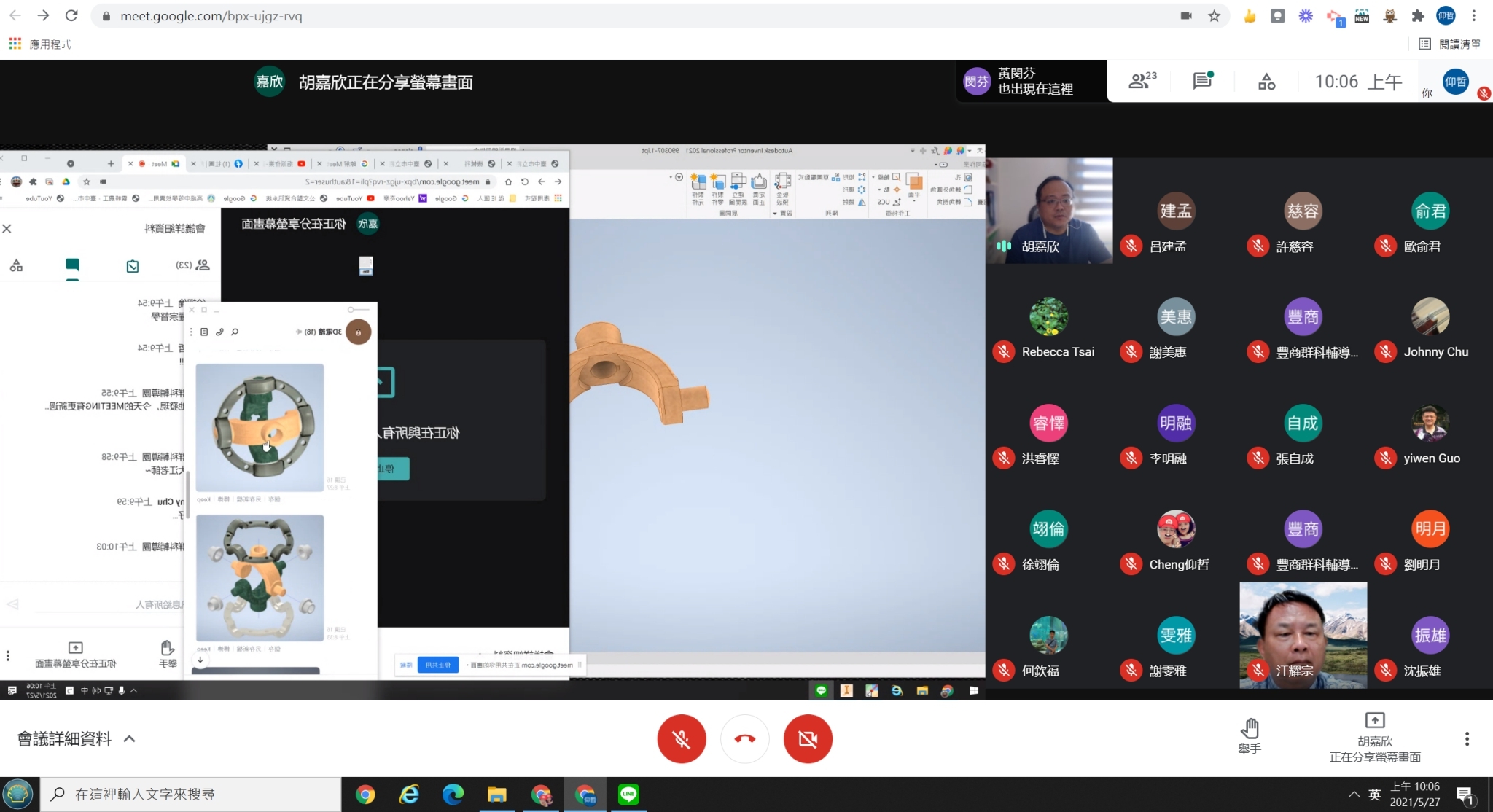Select 江耀宗 video thumbnail

coord(1303,635)
